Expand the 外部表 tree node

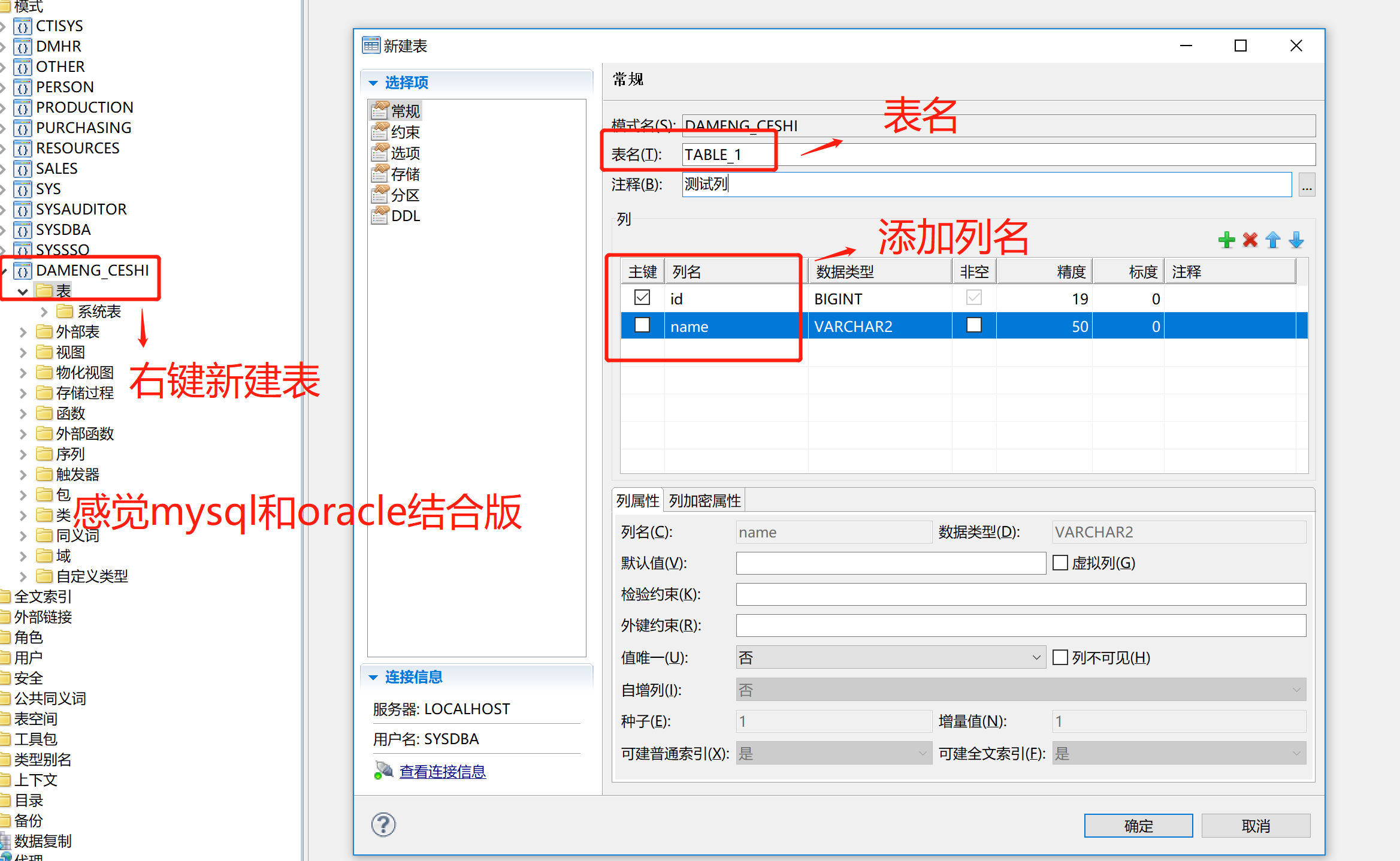(23, 332)
